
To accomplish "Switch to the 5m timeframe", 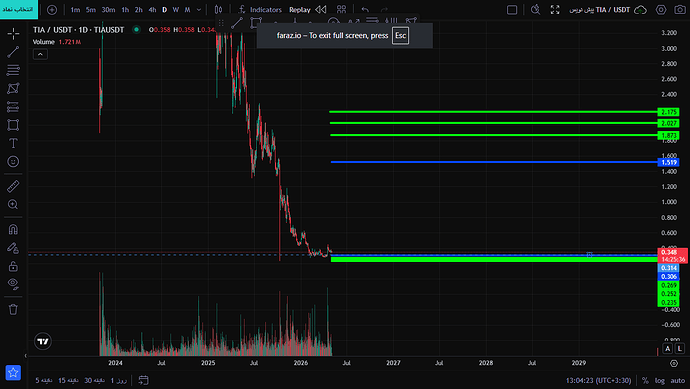I will pyautogui.click(x=91, y=10).
